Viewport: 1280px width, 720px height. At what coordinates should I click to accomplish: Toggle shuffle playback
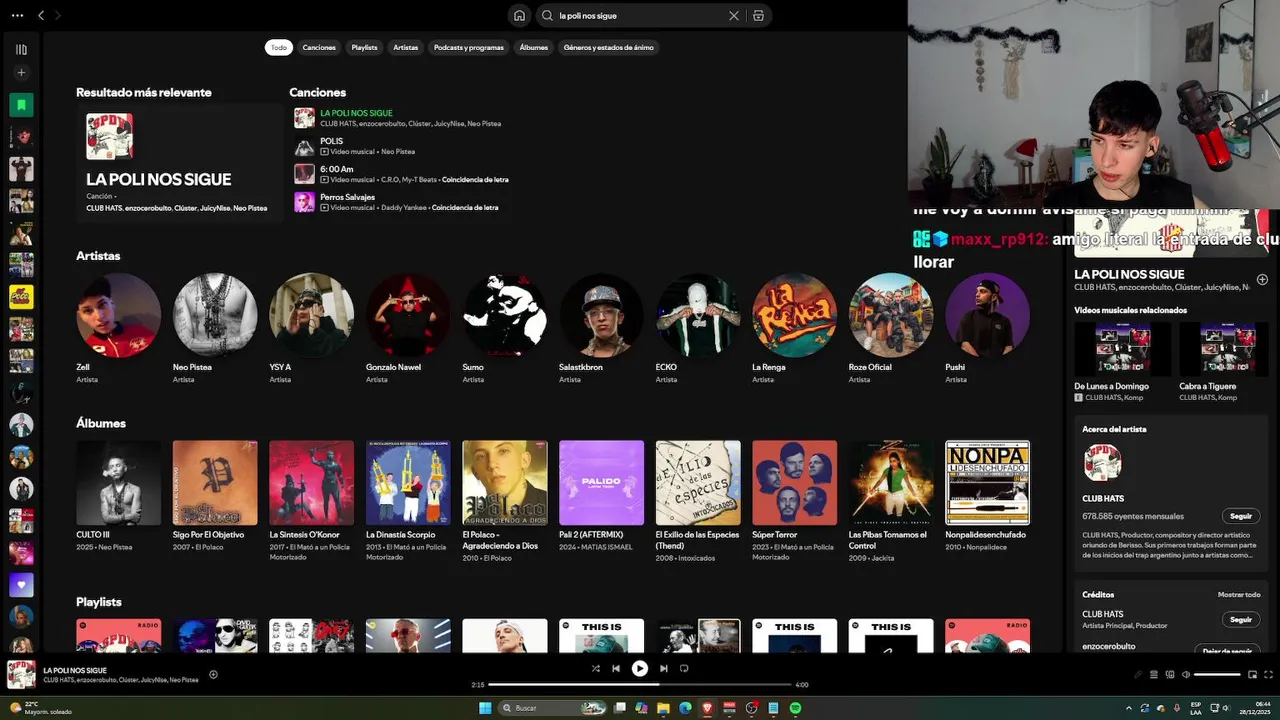pos(595,668)
